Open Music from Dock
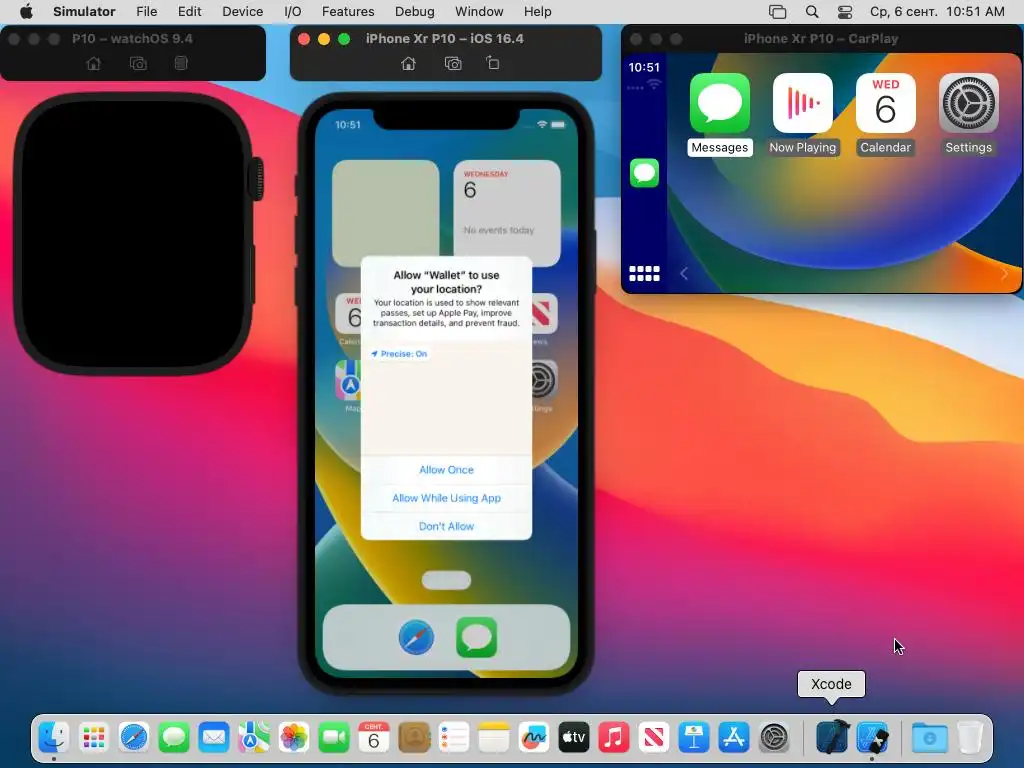The width and height of the screenshot is (1024, 768). coord(614,738)
